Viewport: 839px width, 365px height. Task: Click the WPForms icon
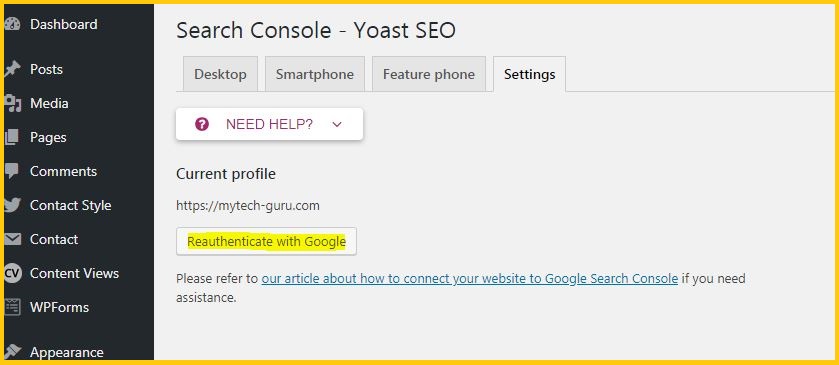(12, 307)
